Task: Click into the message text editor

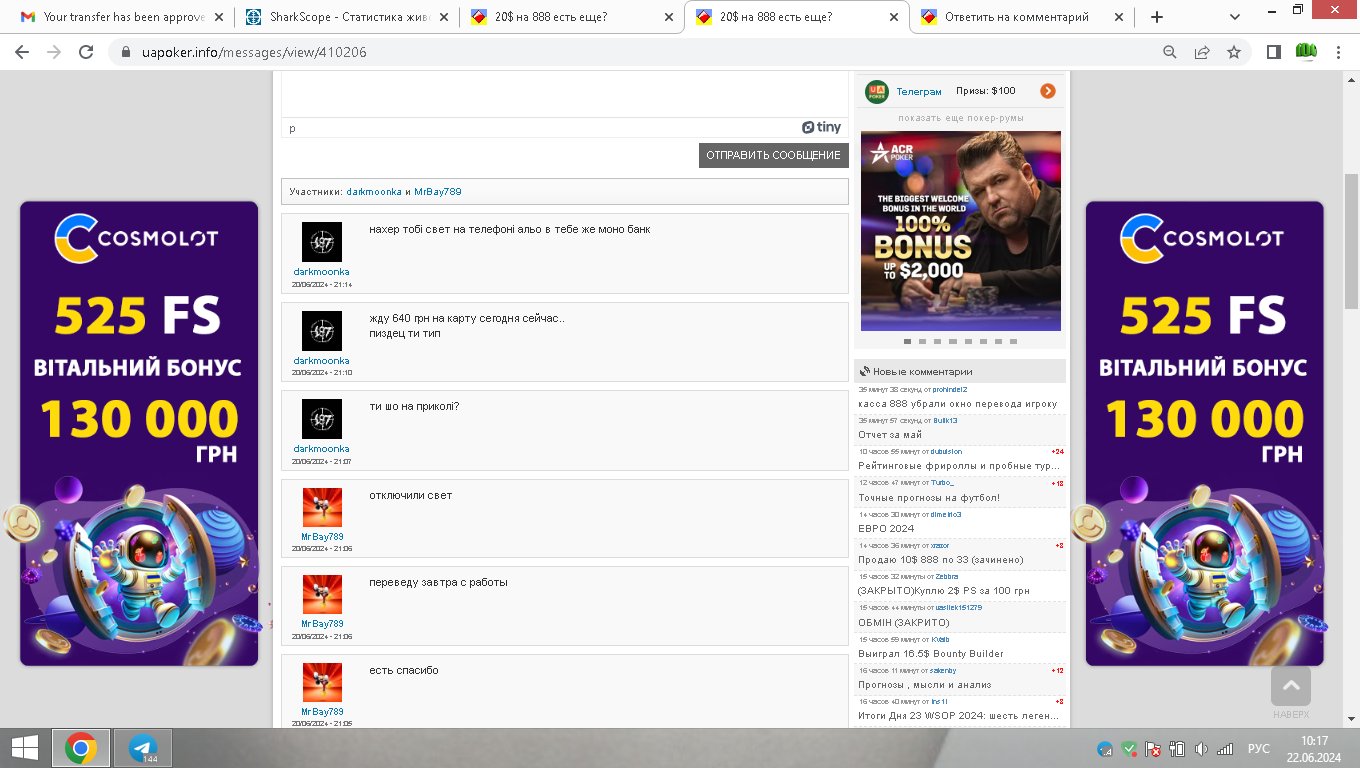Action: click(x=565, y=94)
